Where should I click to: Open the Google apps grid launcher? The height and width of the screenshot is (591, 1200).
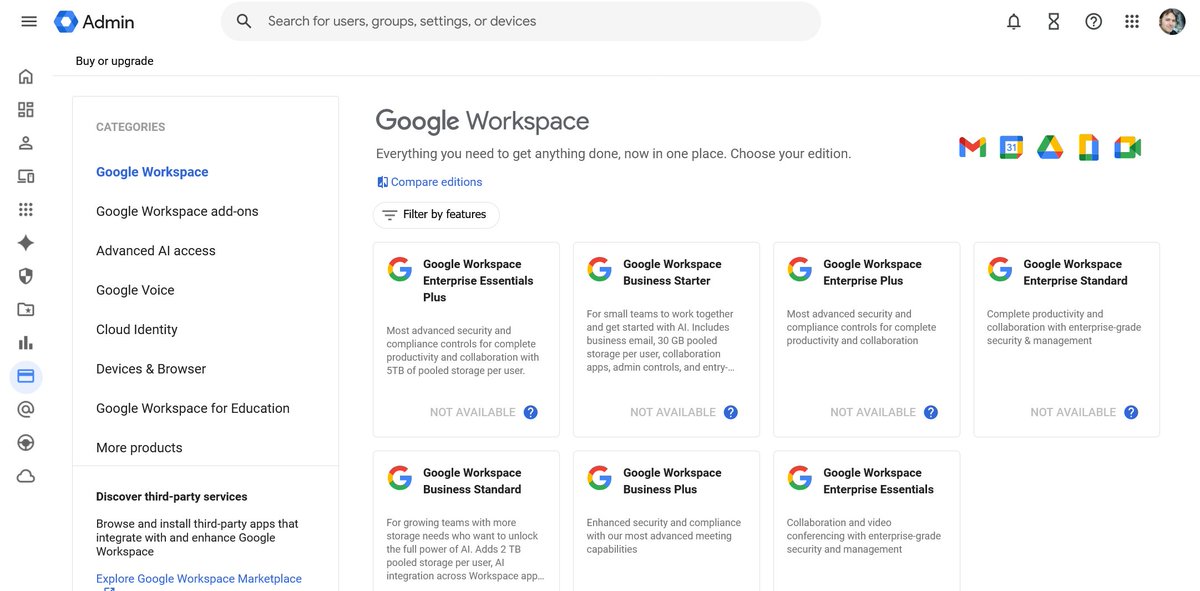click(1132, 21)
